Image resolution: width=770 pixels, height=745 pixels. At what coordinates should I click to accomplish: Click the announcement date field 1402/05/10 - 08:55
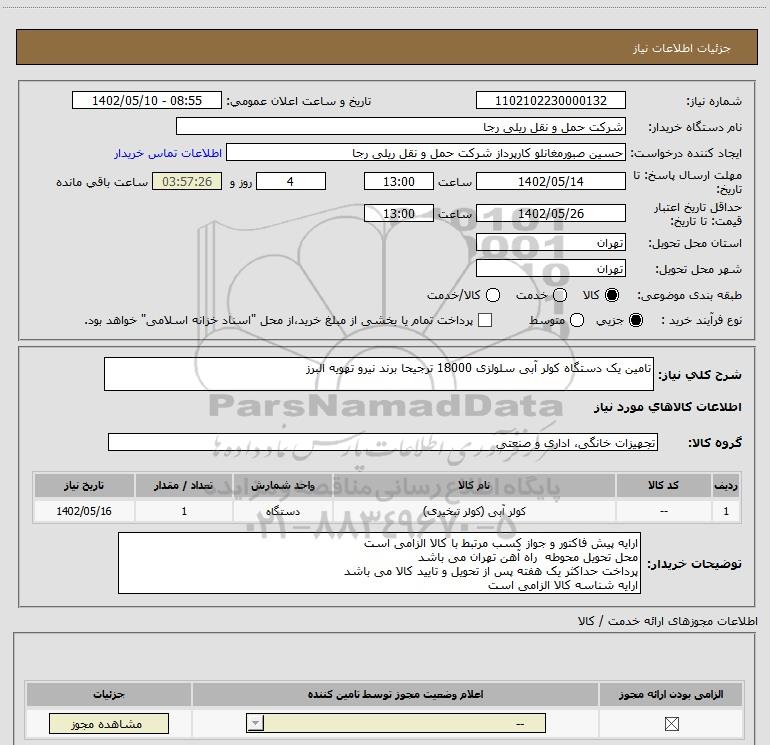[x=147, y=101]
